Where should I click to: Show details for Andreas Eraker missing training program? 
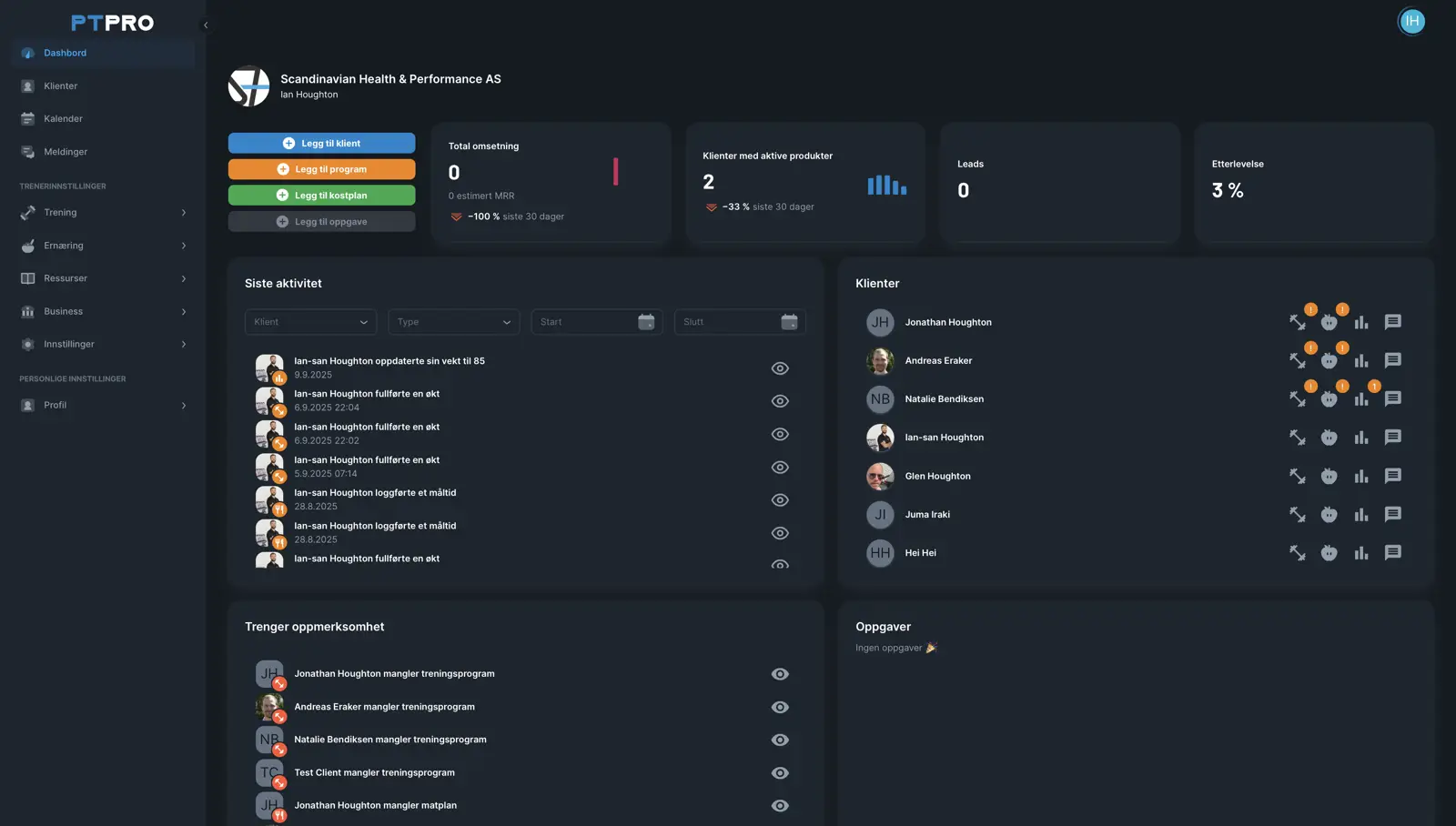(780, 707)
